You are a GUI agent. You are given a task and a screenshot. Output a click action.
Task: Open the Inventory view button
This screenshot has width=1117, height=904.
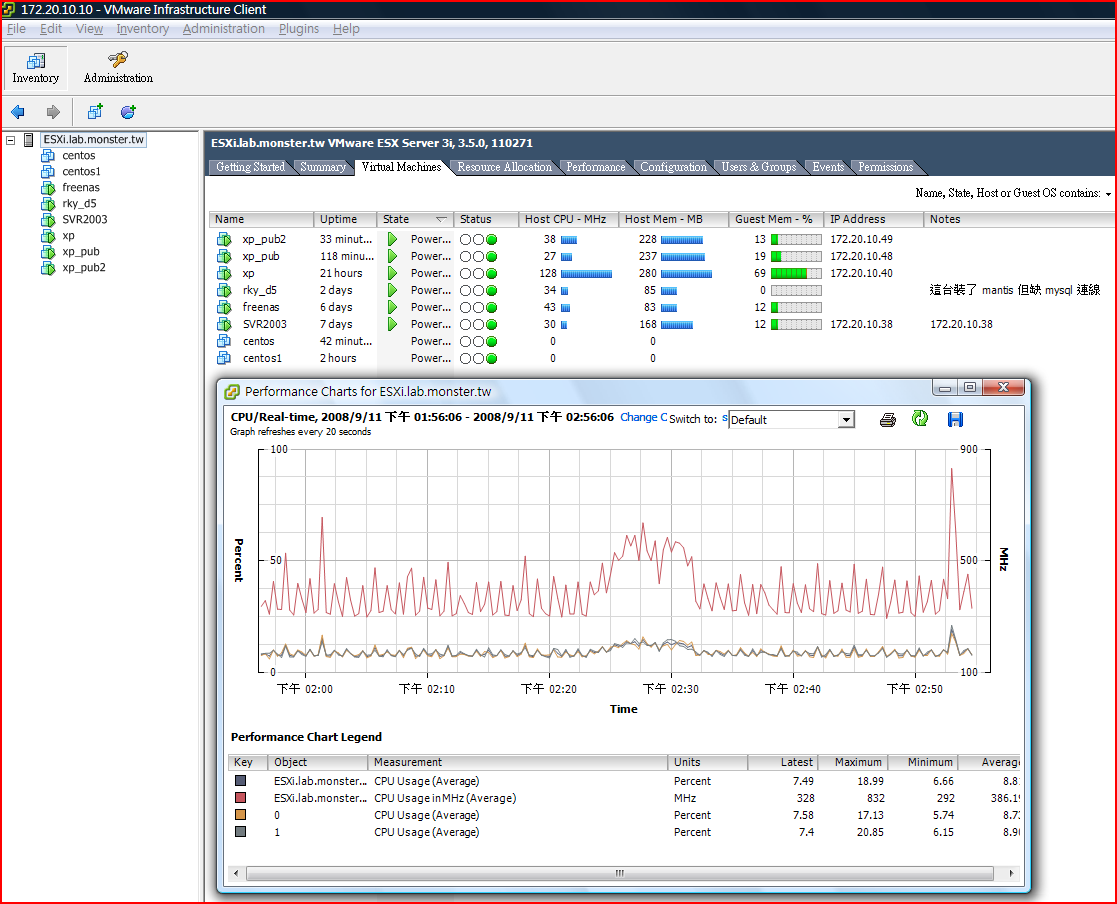36,68
